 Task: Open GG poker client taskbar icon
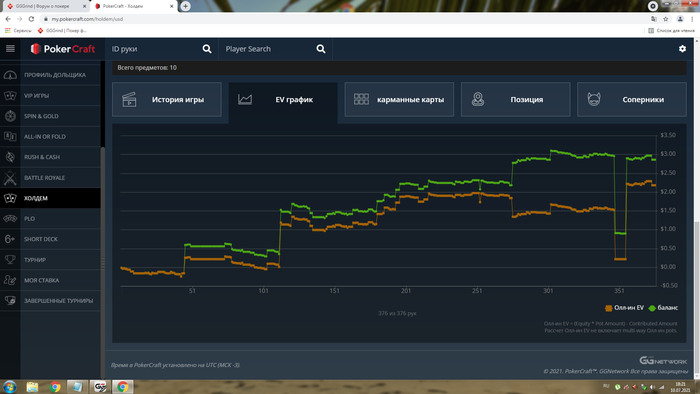pos(100,387)
